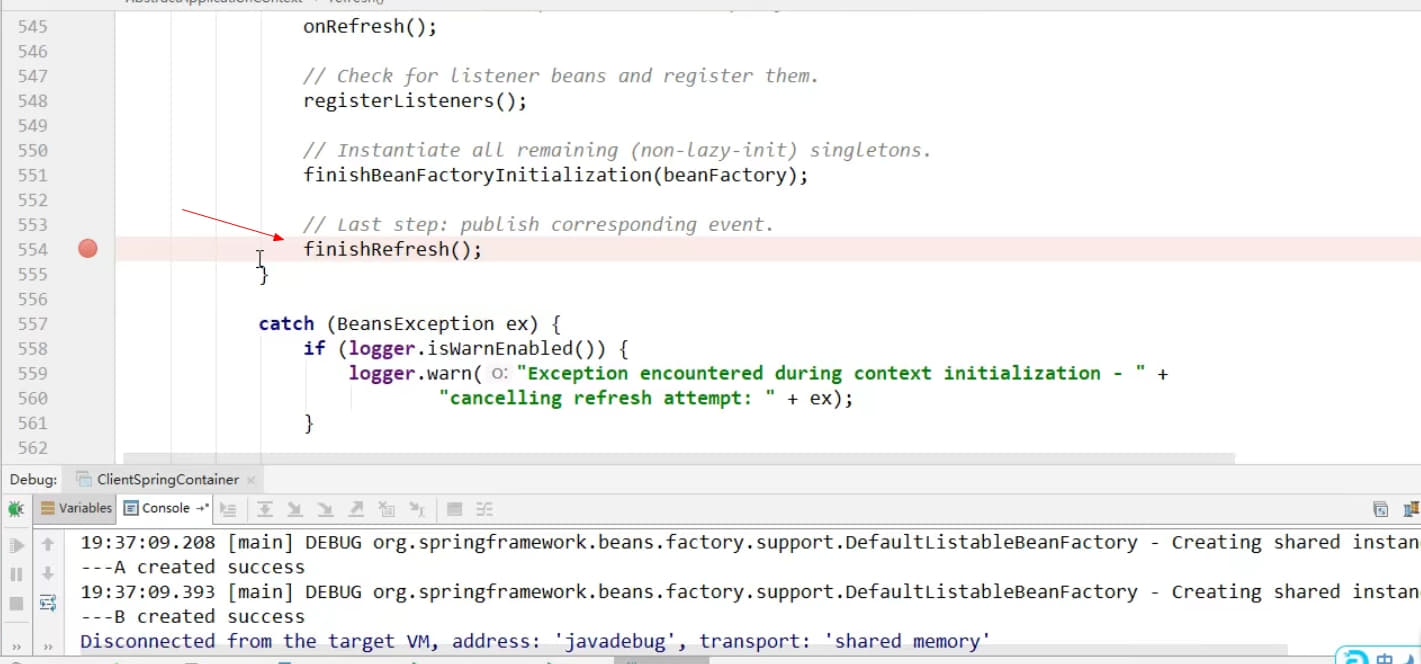Toggle the breakpoint on line 554

[88, 249]
